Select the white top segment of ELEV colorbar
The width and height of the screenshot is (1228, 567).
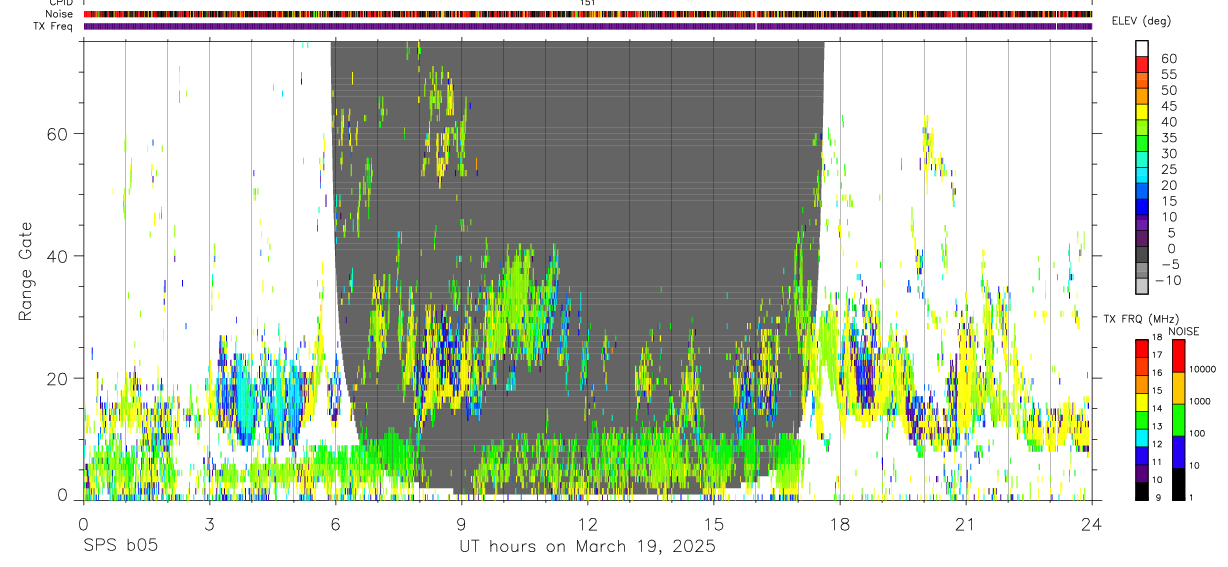(x=1142, y=49)
